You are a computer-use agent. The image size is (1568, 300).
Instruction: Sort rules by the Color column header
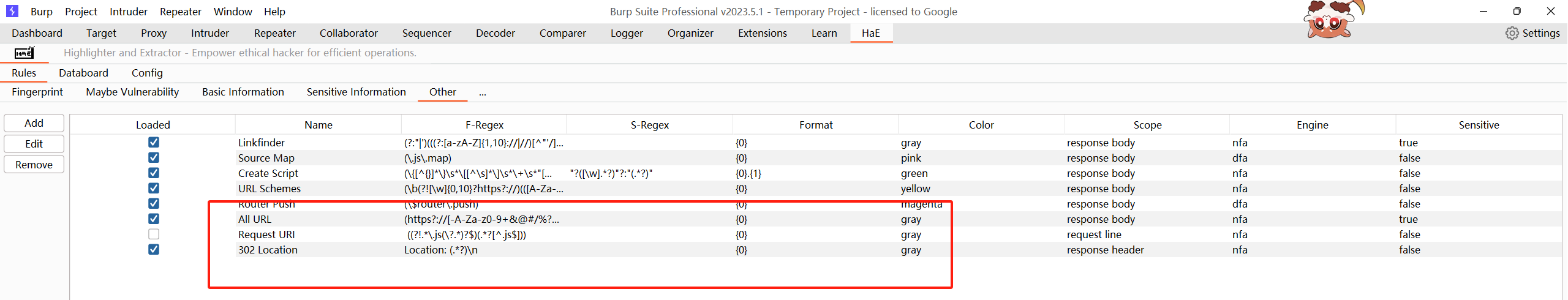click(x=981, y=125)
